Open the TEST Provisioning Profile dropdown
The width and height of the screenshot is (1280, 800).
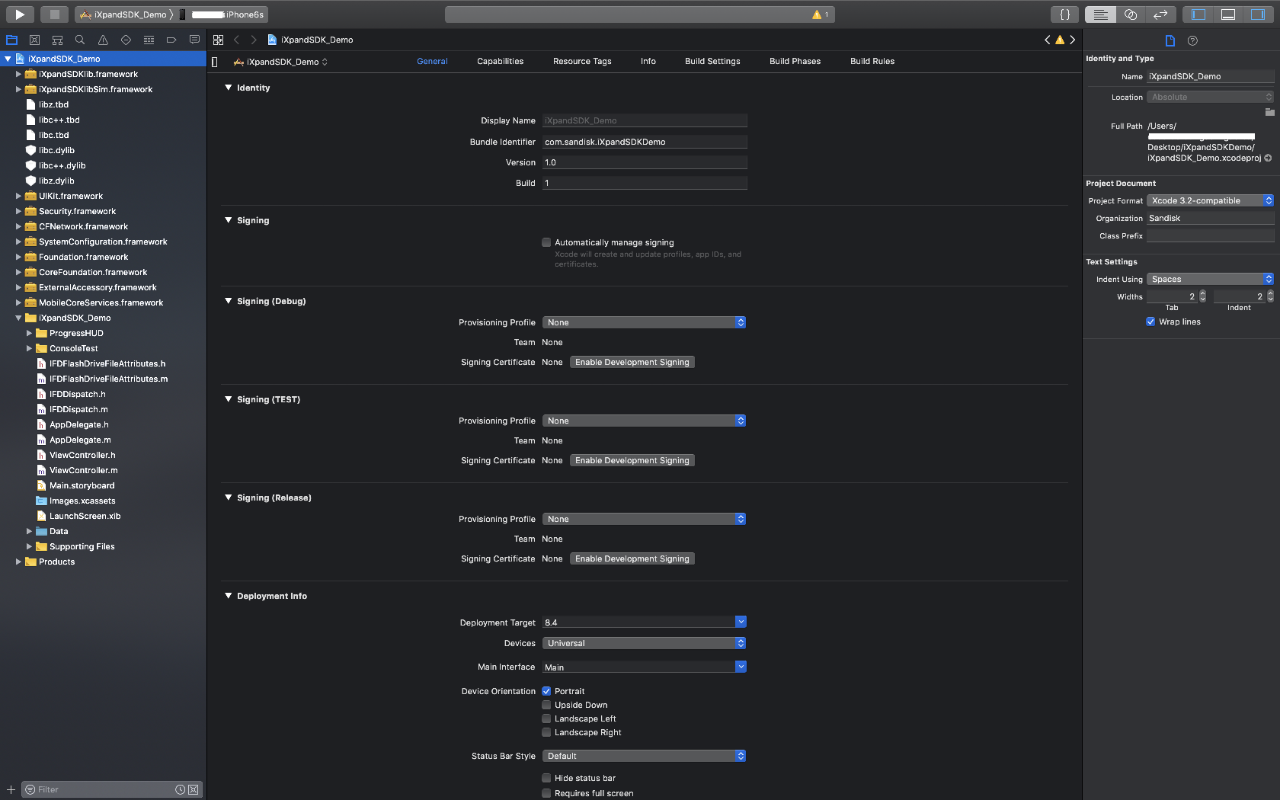click(644, 421)
